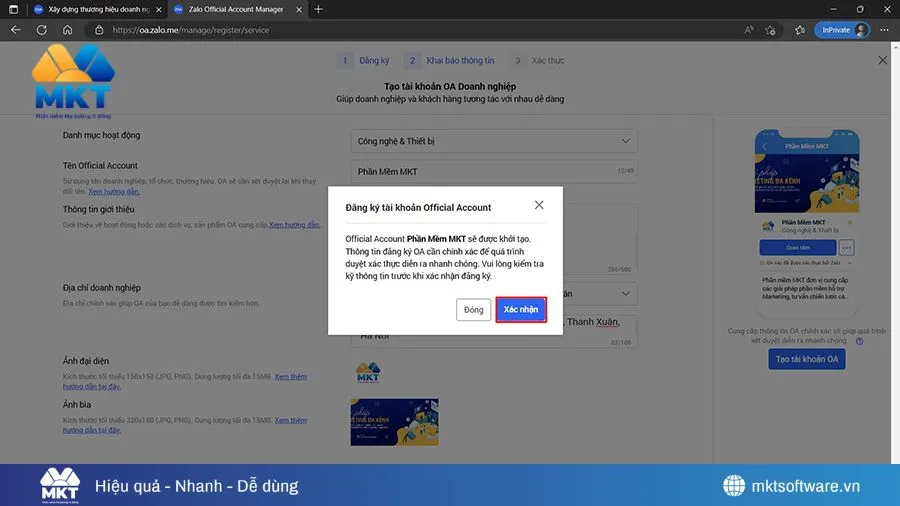Click the oa.zalo.me address bar URL
The height and width of the screenshot is (506, 900).
click(x=191, y=30)
